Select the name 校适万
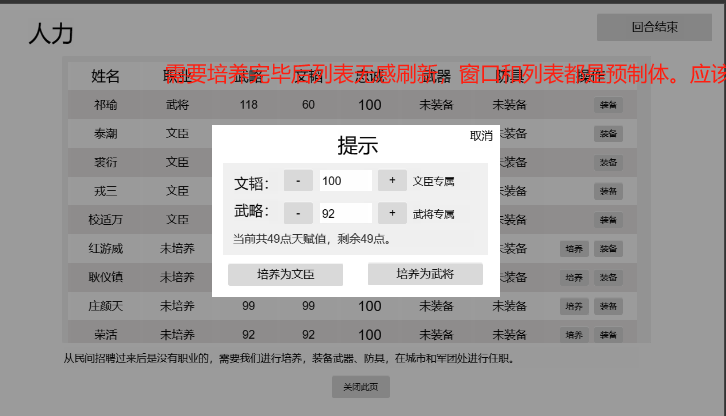 pos(106,220)
